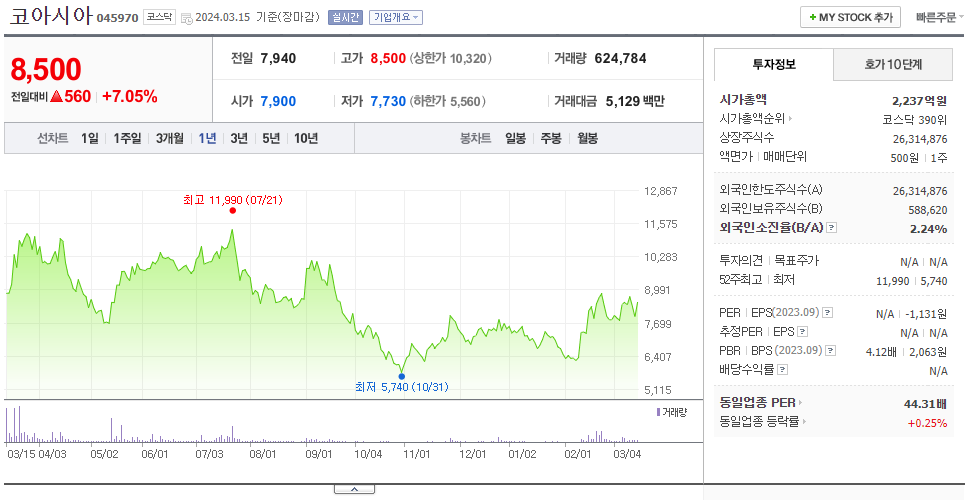
Task: Click the help icon next to 외국인소진율(B/A)
Action: tap(832, 228)
